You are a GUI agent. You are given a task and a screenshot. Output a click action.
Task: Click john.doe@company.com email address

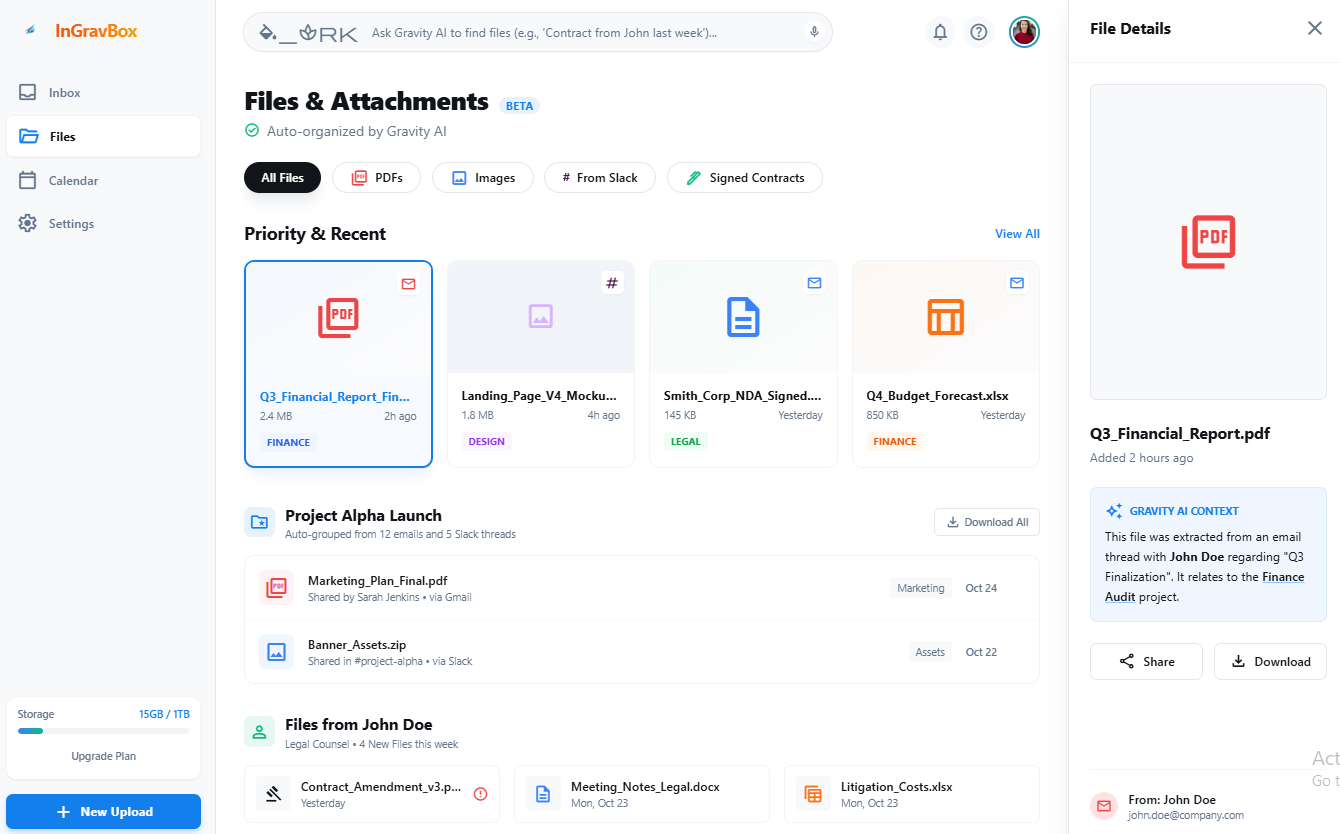pos(1186,815)
